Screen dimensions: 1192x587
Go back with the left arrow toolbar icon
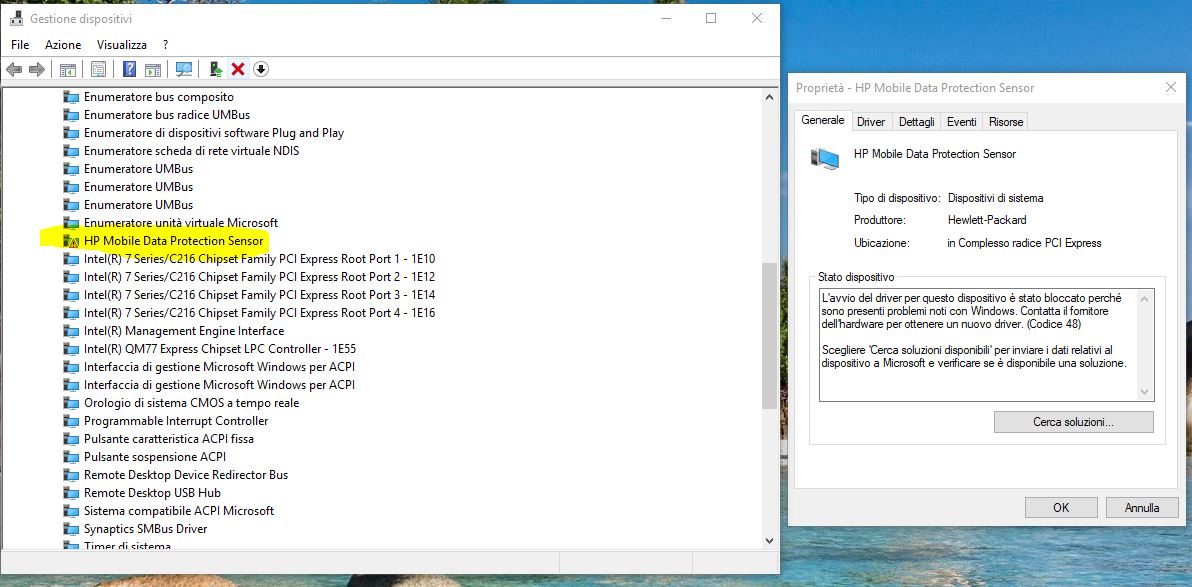tap(14, 69)
